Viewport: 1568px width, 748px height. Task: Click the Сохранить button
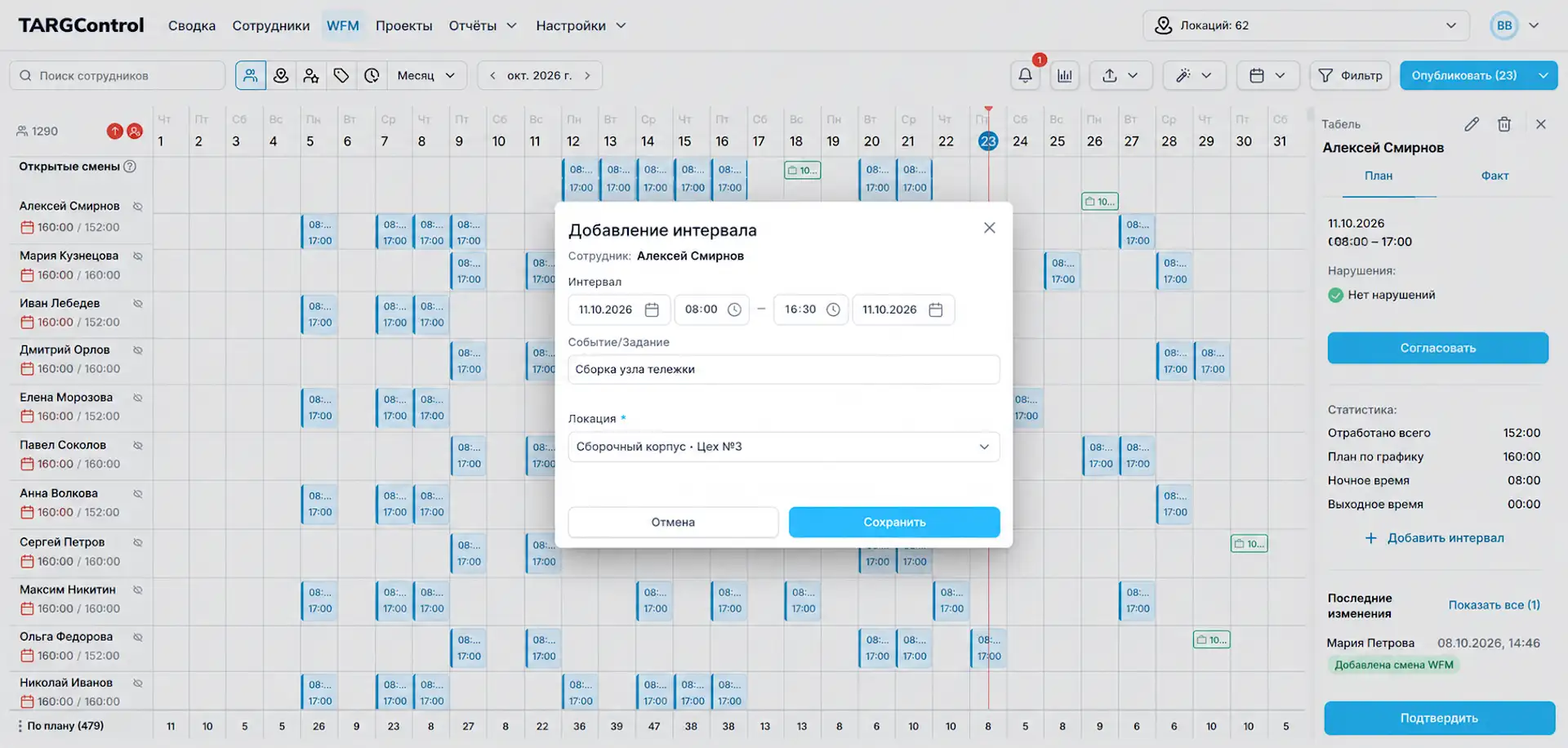tap(894, 522)
